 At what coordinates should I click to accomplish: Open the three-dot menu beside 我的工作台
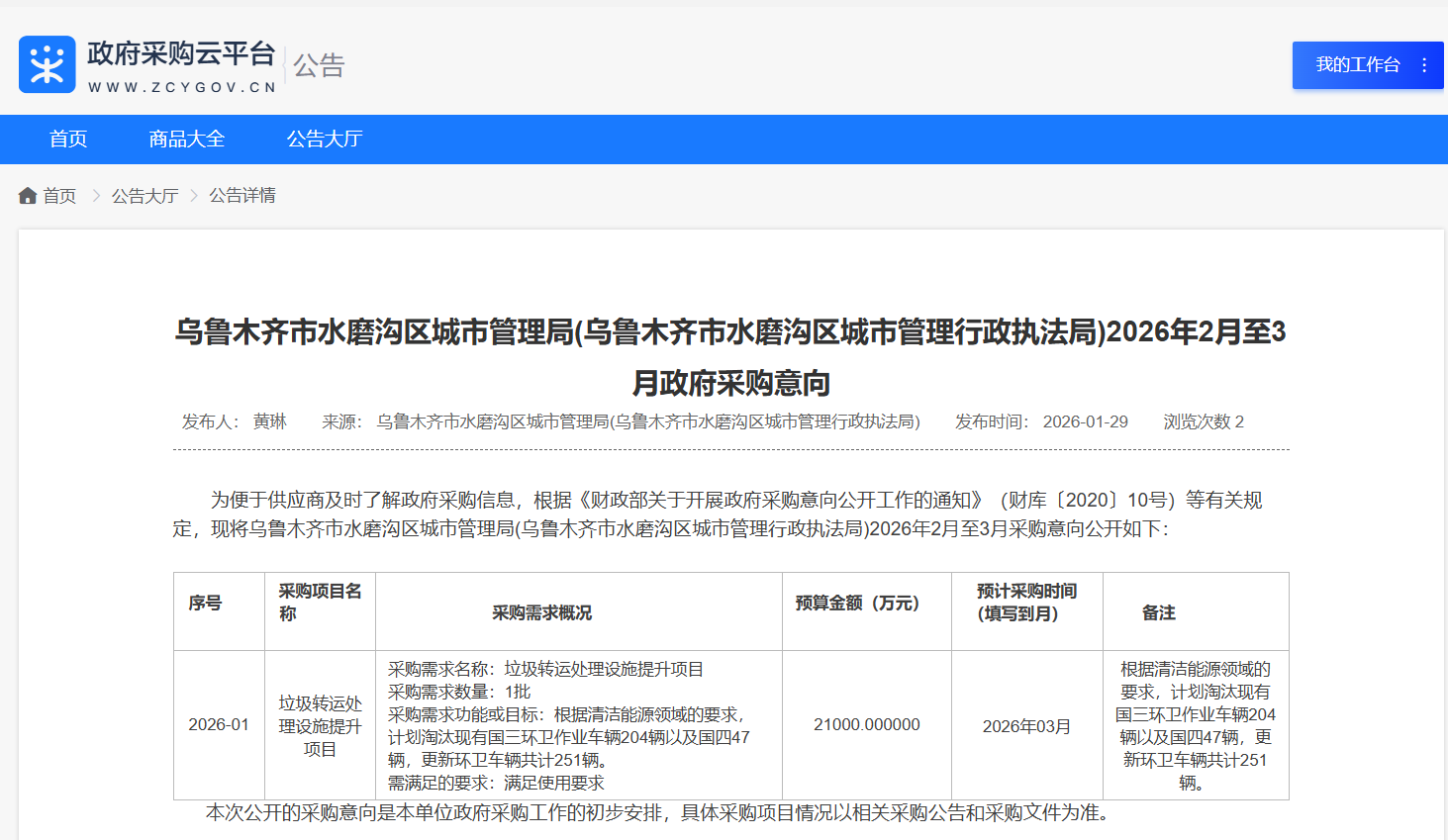pyautogui.click(x=1424, y=65)
